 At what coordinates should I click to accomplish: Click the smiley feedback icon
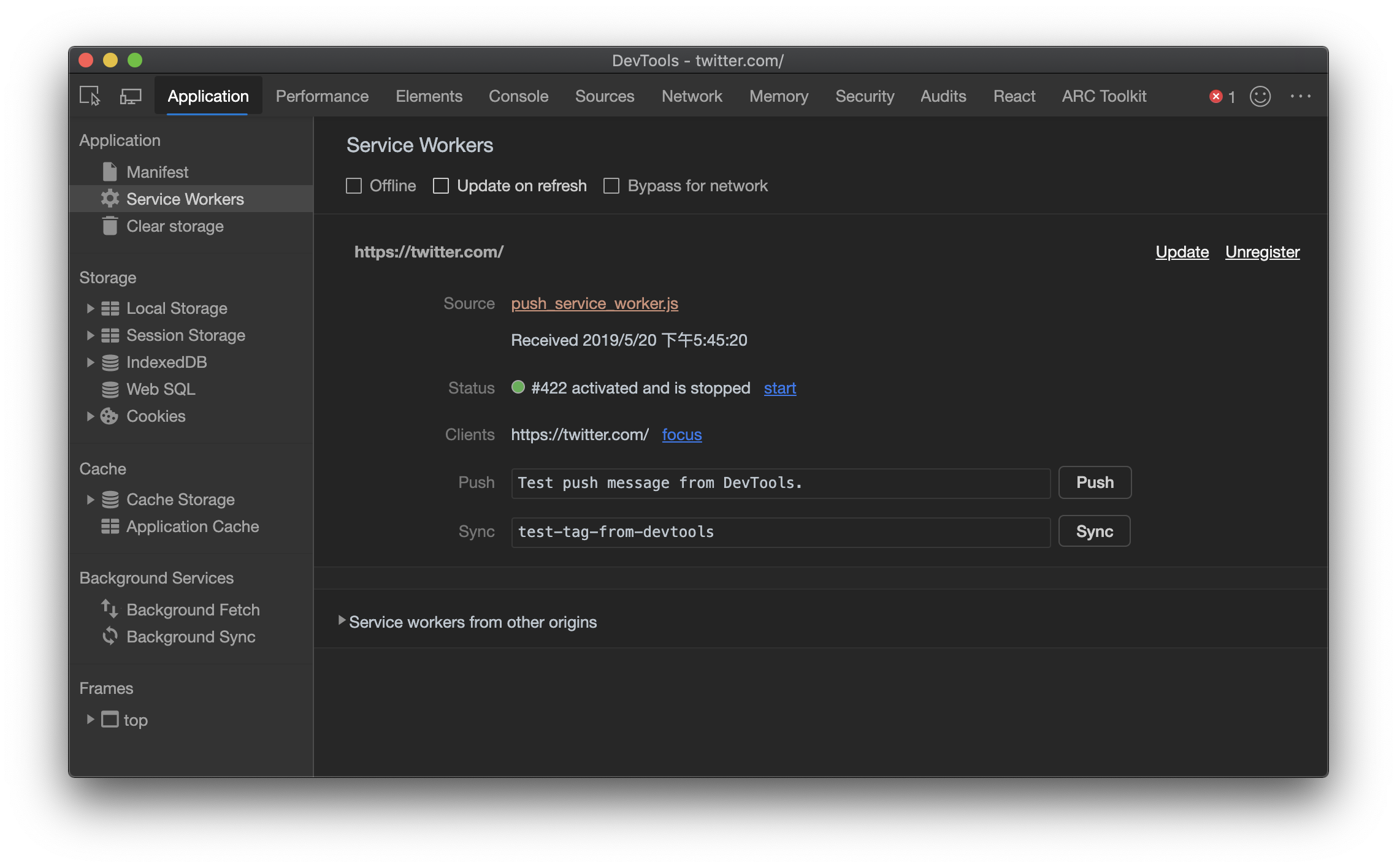point(1260,96)
